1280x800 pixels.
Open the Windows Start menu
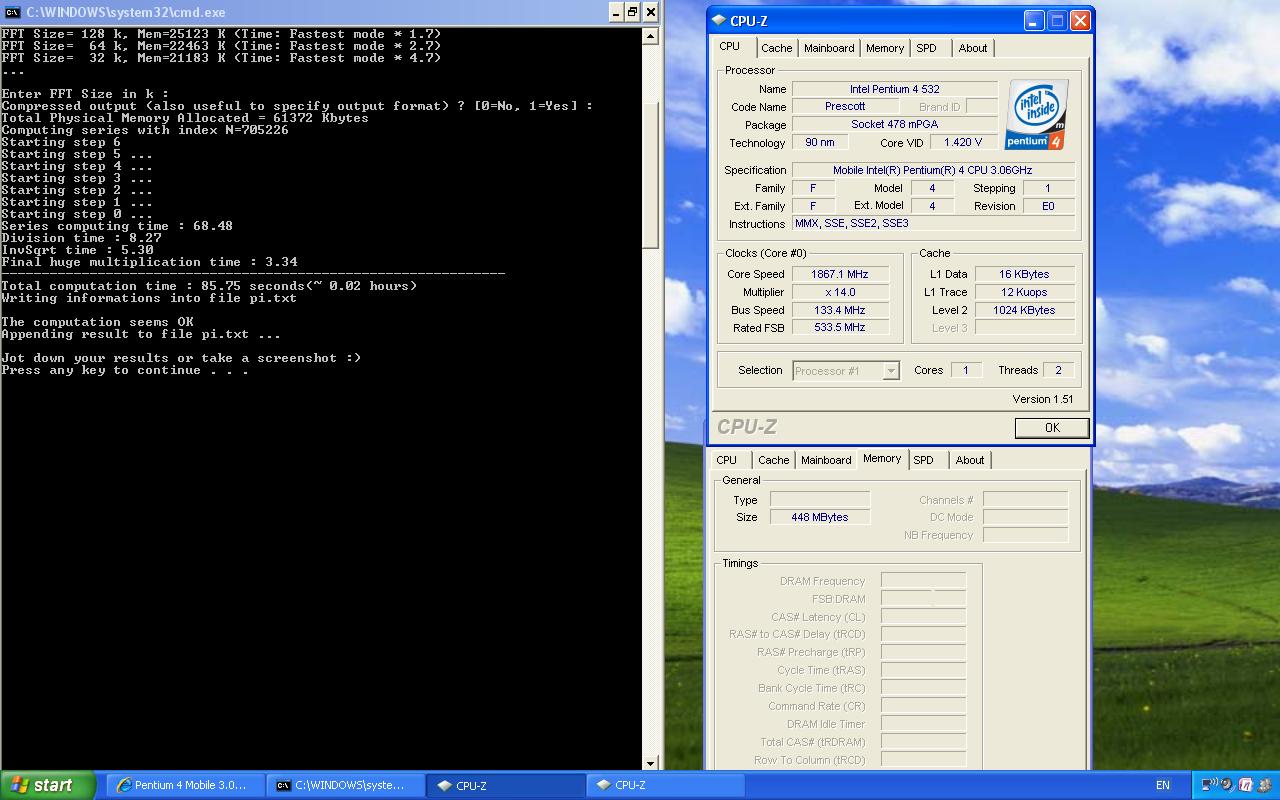point(47,785)
